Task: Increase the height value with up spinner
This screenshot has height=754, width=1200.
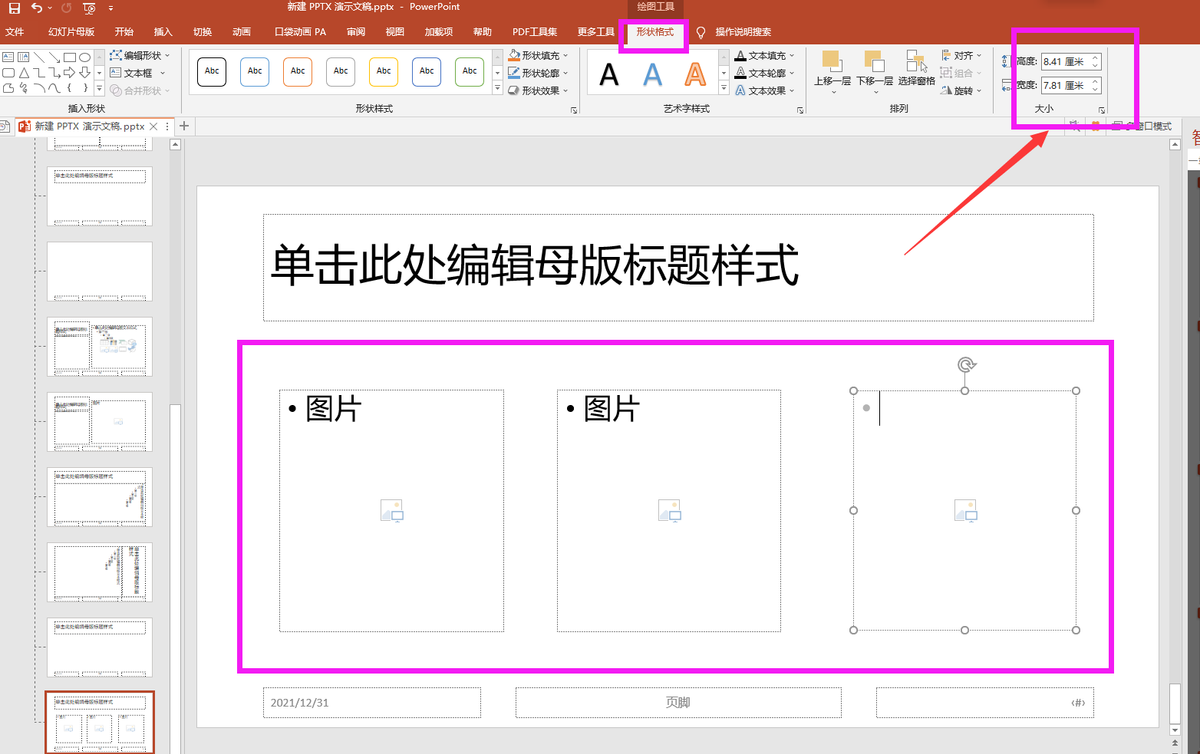Action: [1096, 58]
